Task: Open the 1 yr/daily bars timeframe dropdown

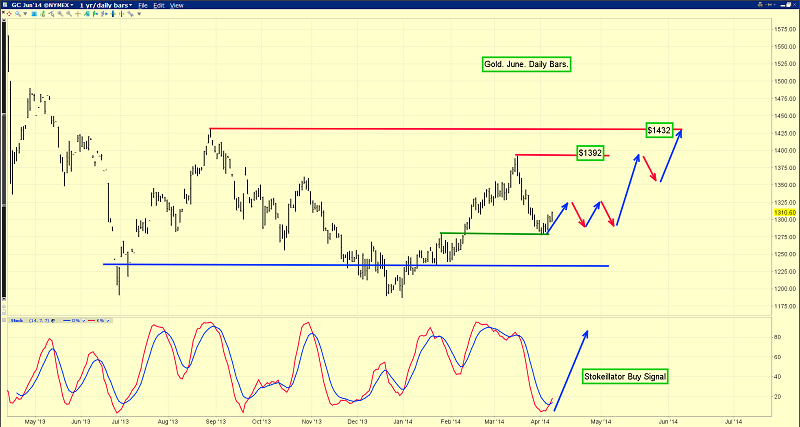Action: [x=106, y=5]
